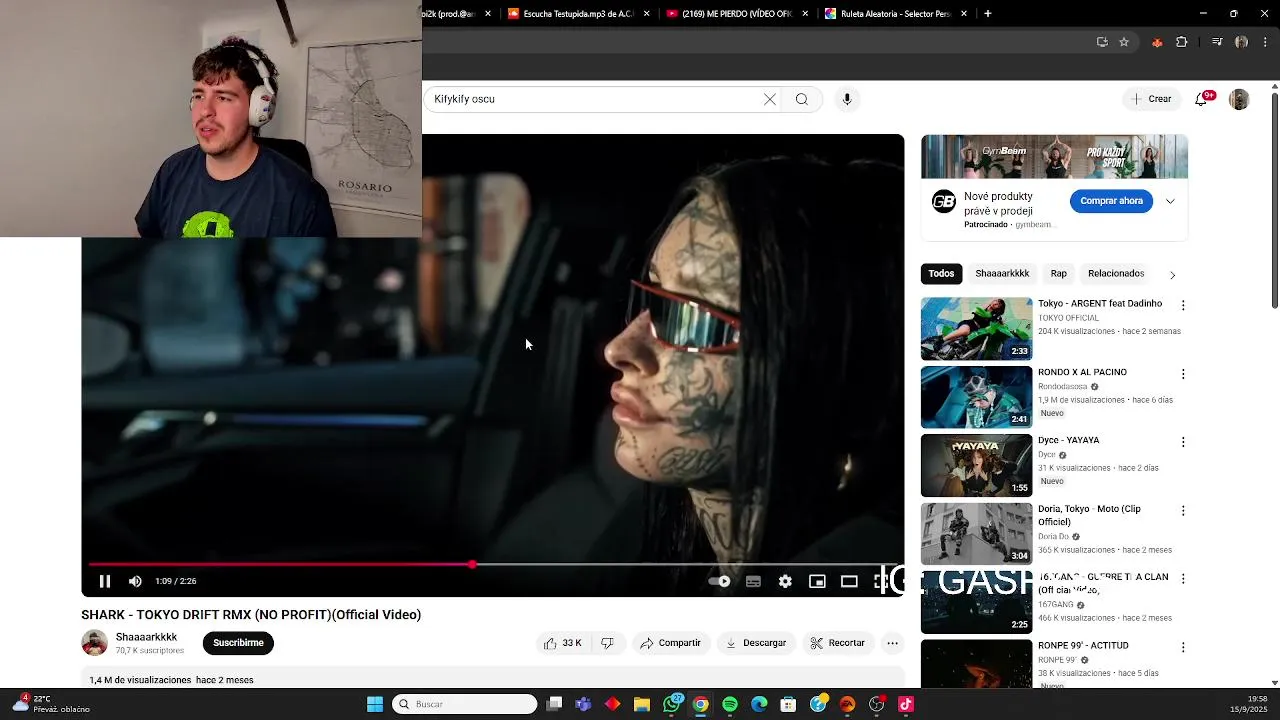The width and height of the screenshot is (1280, 720).
Task: Click the taskbar Buscar search box
Action: 464,704
